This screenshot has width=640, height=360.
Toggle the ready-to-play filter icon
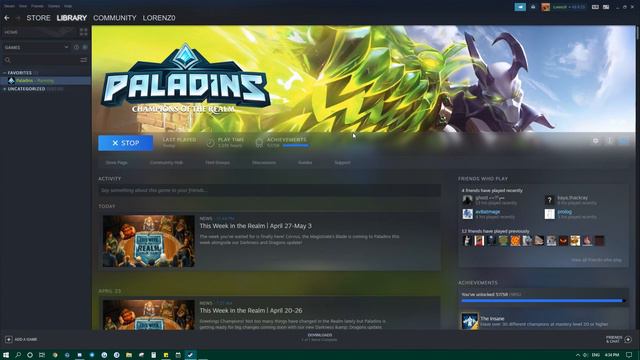(85, 47)
